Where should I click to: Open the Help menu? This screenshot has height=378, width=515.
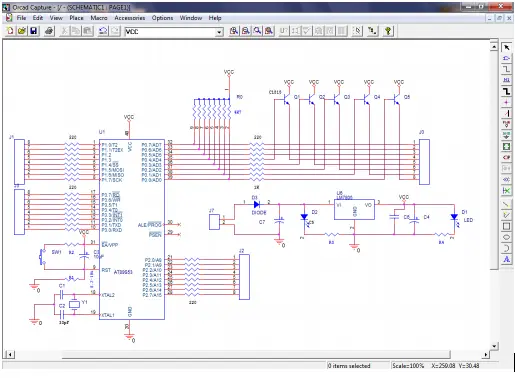point(215,18)
